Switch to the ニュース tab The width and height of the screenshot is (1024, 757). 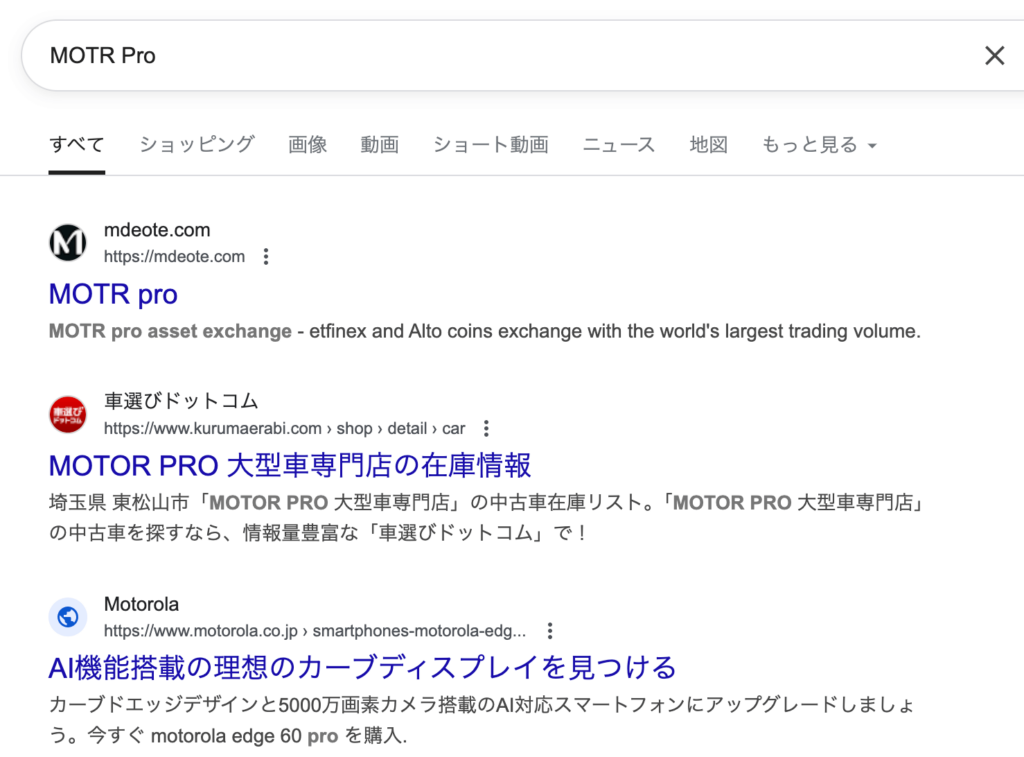coord(618,144)
